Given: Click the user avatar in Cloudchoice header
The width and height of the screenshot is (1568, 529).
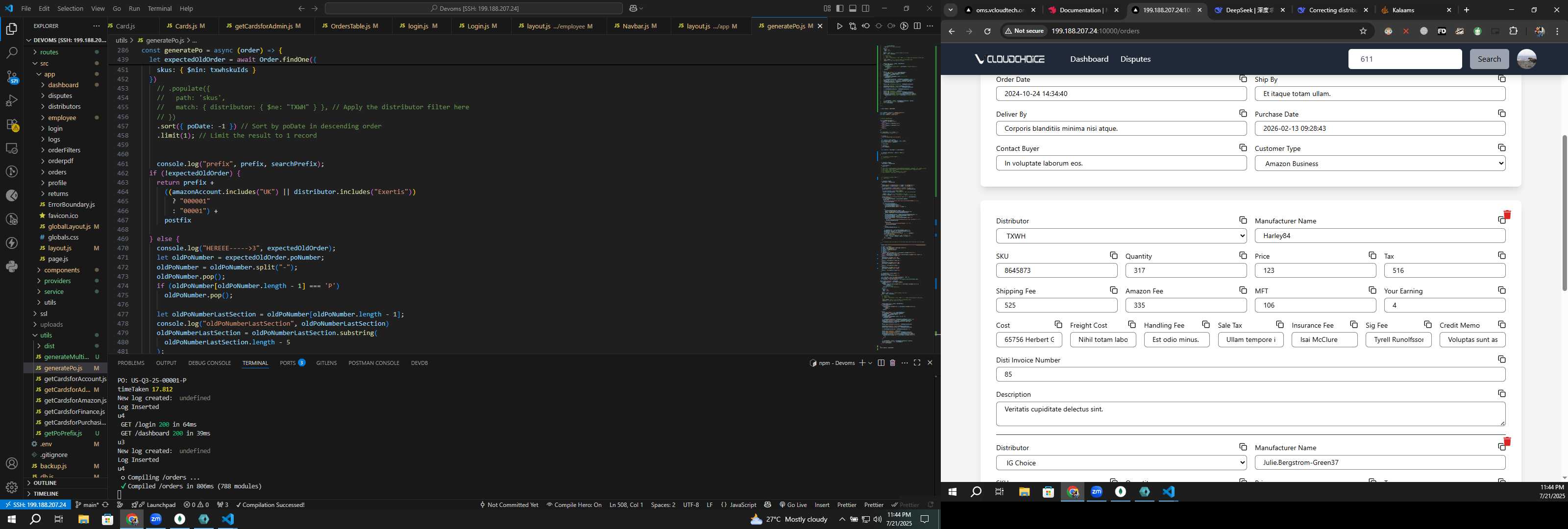Looking at the screenshot, I should [x=1526, y=59].
